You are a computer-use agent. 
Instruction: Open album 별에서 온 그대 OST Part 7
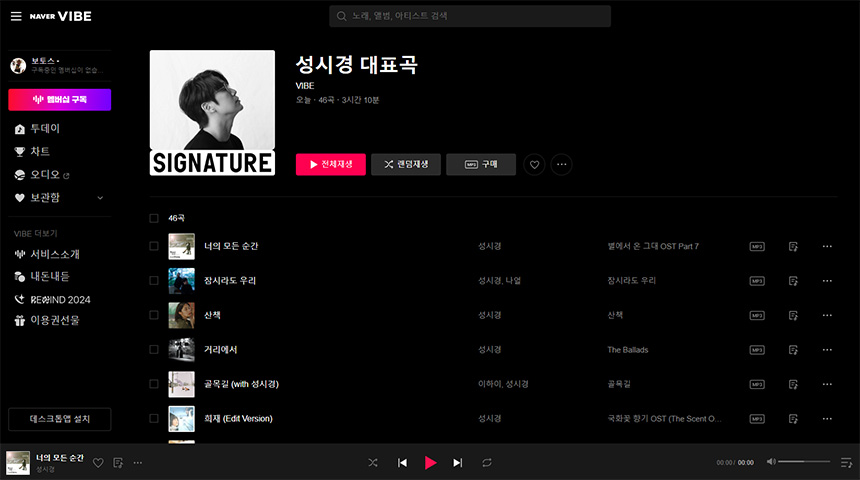[653, 246]
